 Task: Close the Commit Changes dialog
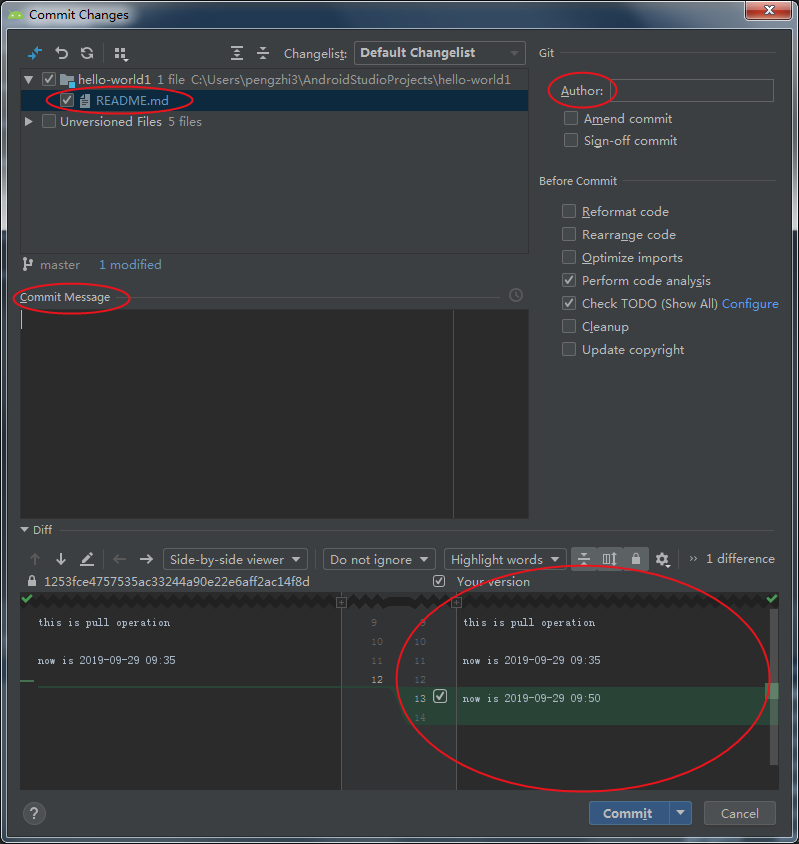[x=769, y=10]
